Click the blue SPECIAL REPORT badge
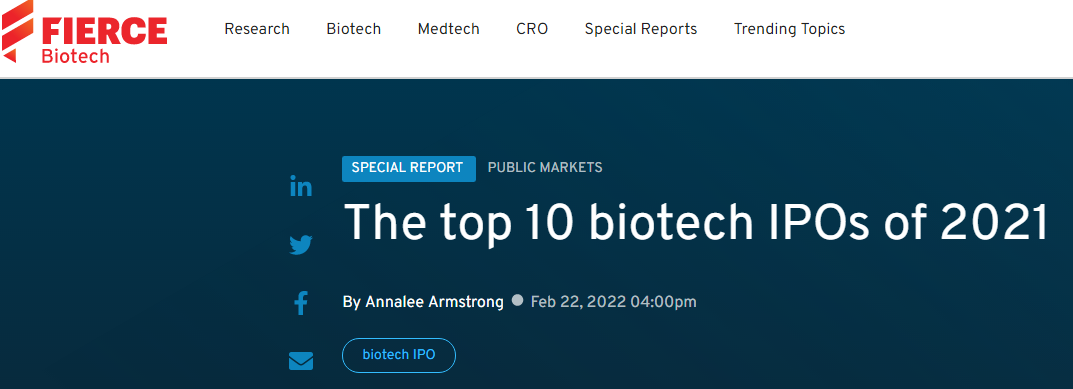This screenshot has height=389, width=1073. coord(409,168)
